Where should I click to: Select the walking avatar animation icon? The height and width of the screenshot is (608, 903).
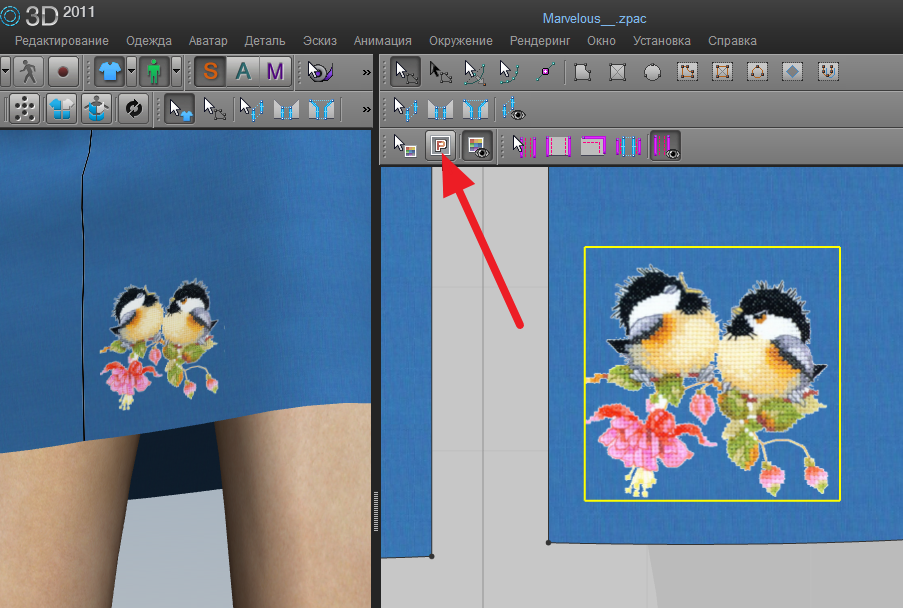[x=28, y=72]
